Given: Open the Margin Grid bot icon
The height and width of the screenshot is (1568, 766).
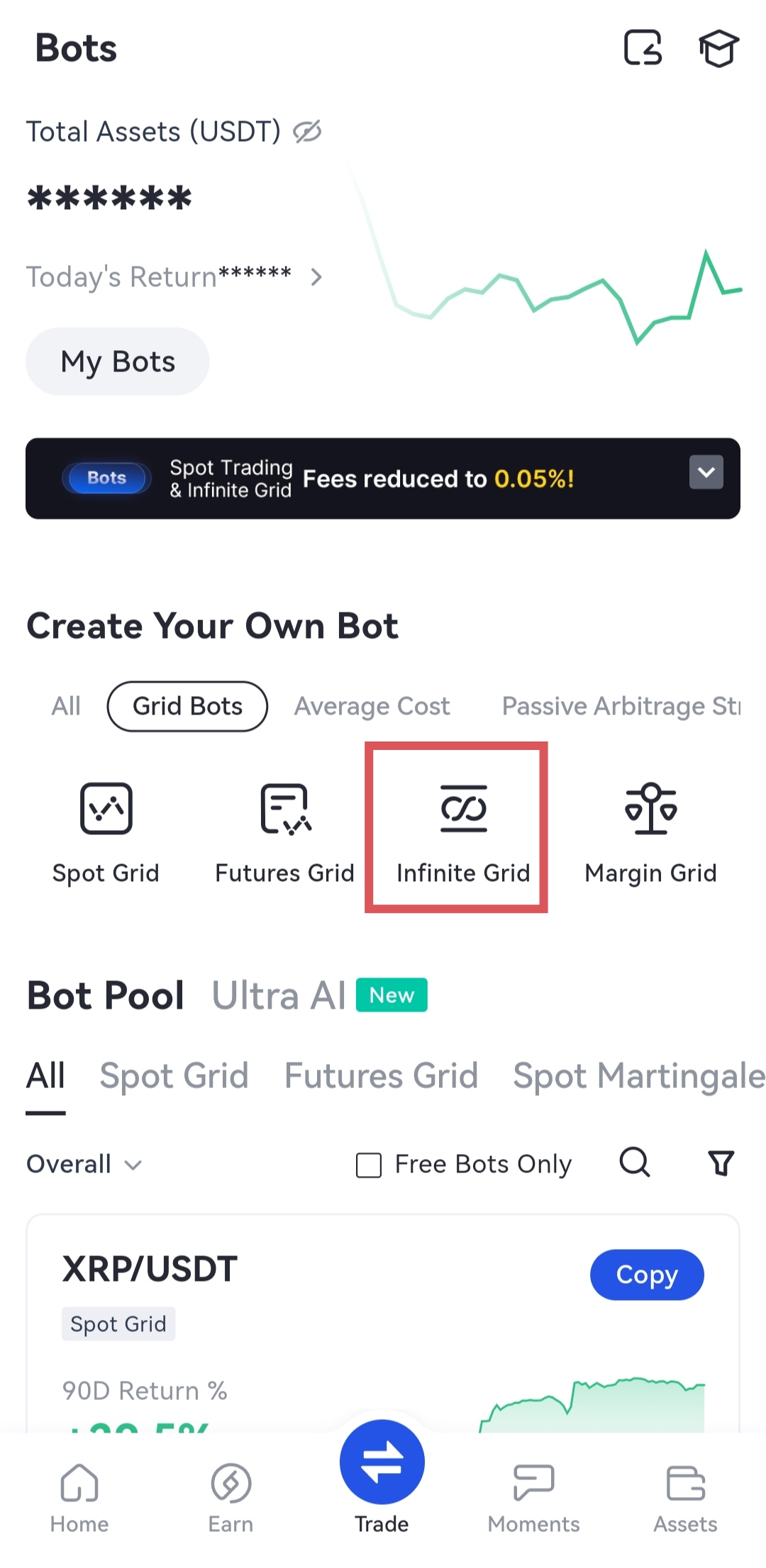Looking at the screenshot, I should (650, 809).
